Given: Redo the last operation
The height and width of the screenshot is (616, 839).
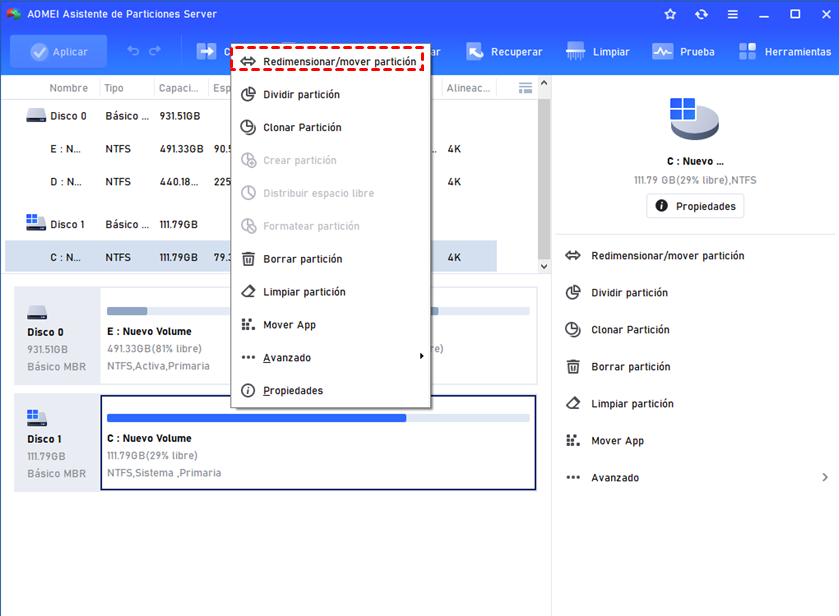Looking at the screenshot, I should (155, 51).
